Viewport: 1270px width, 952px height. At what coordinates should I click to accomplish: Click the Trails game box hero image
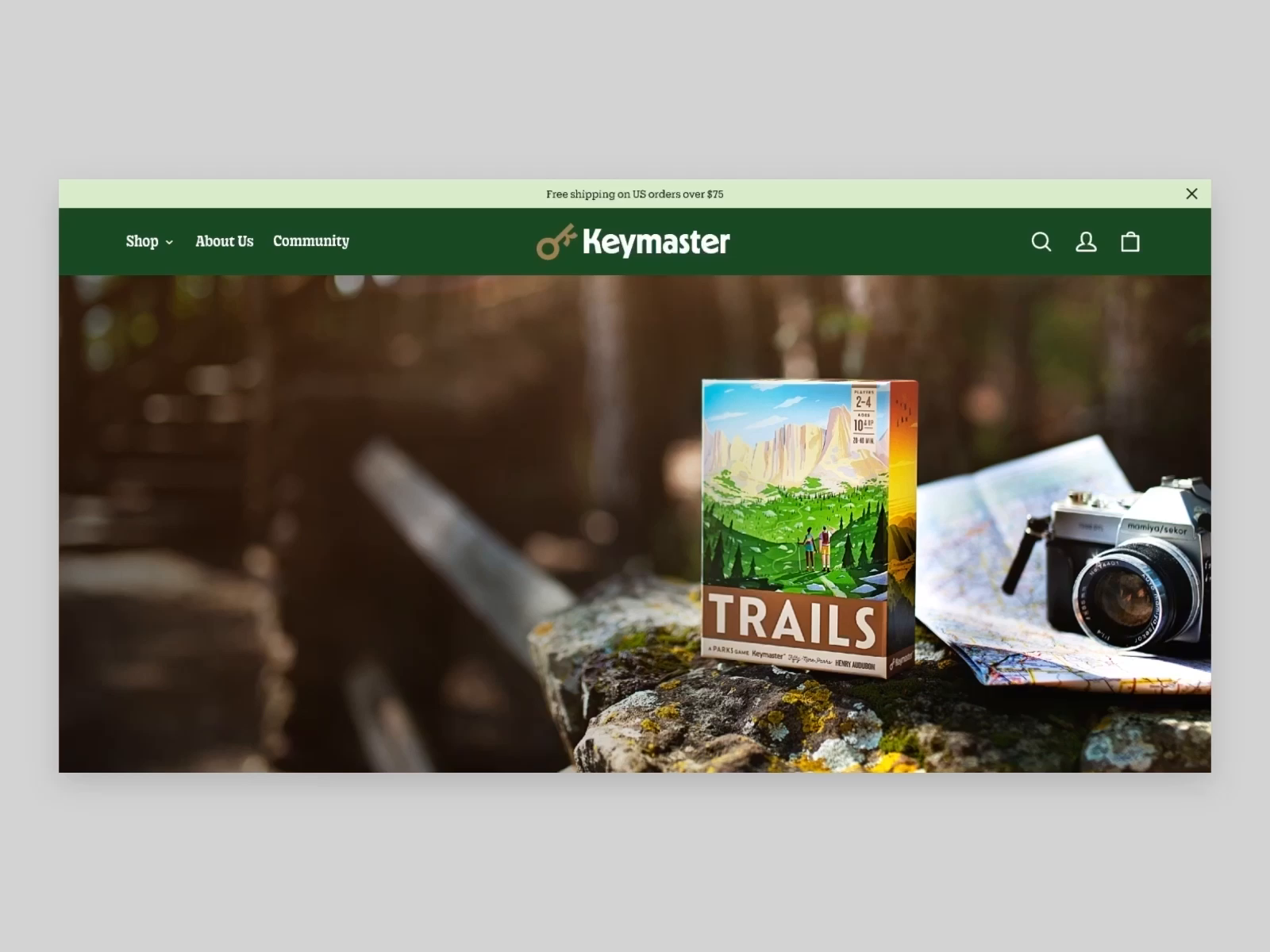810,528
